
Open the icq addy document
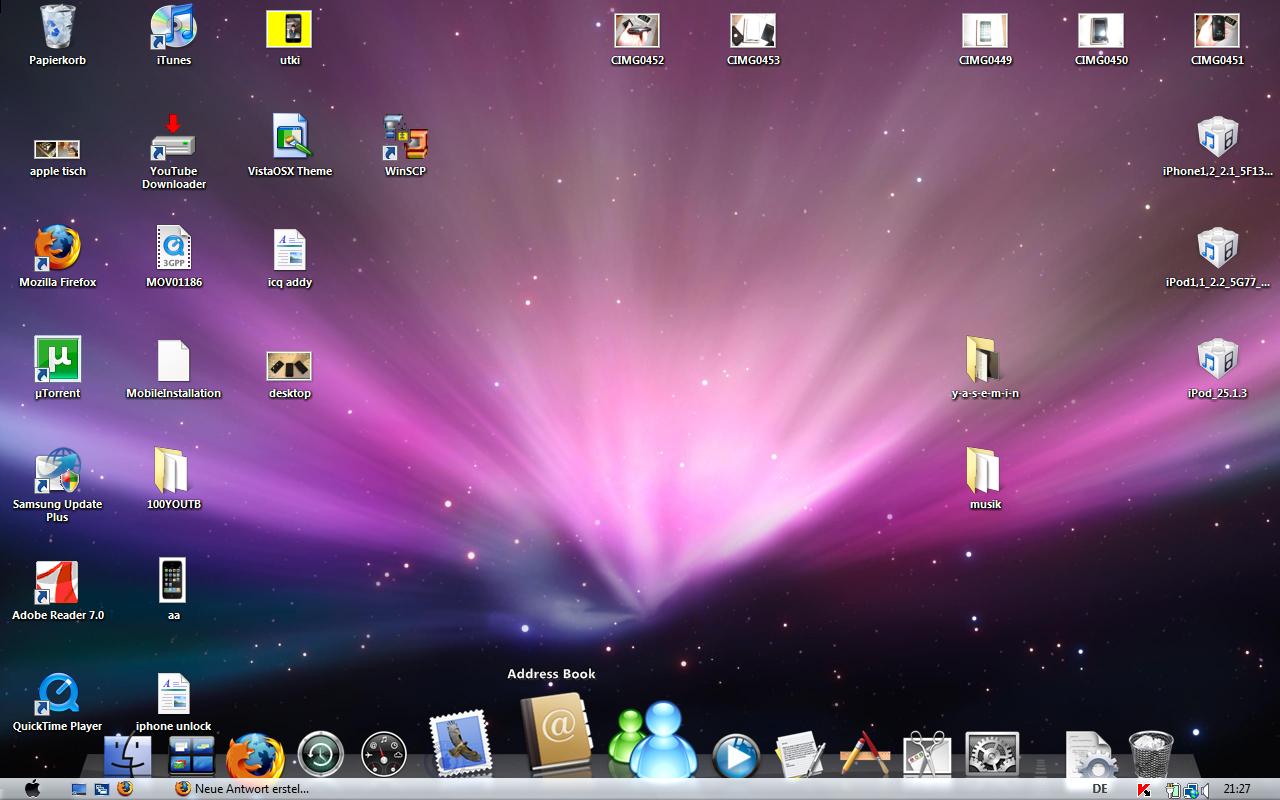(x=289, y=257)
